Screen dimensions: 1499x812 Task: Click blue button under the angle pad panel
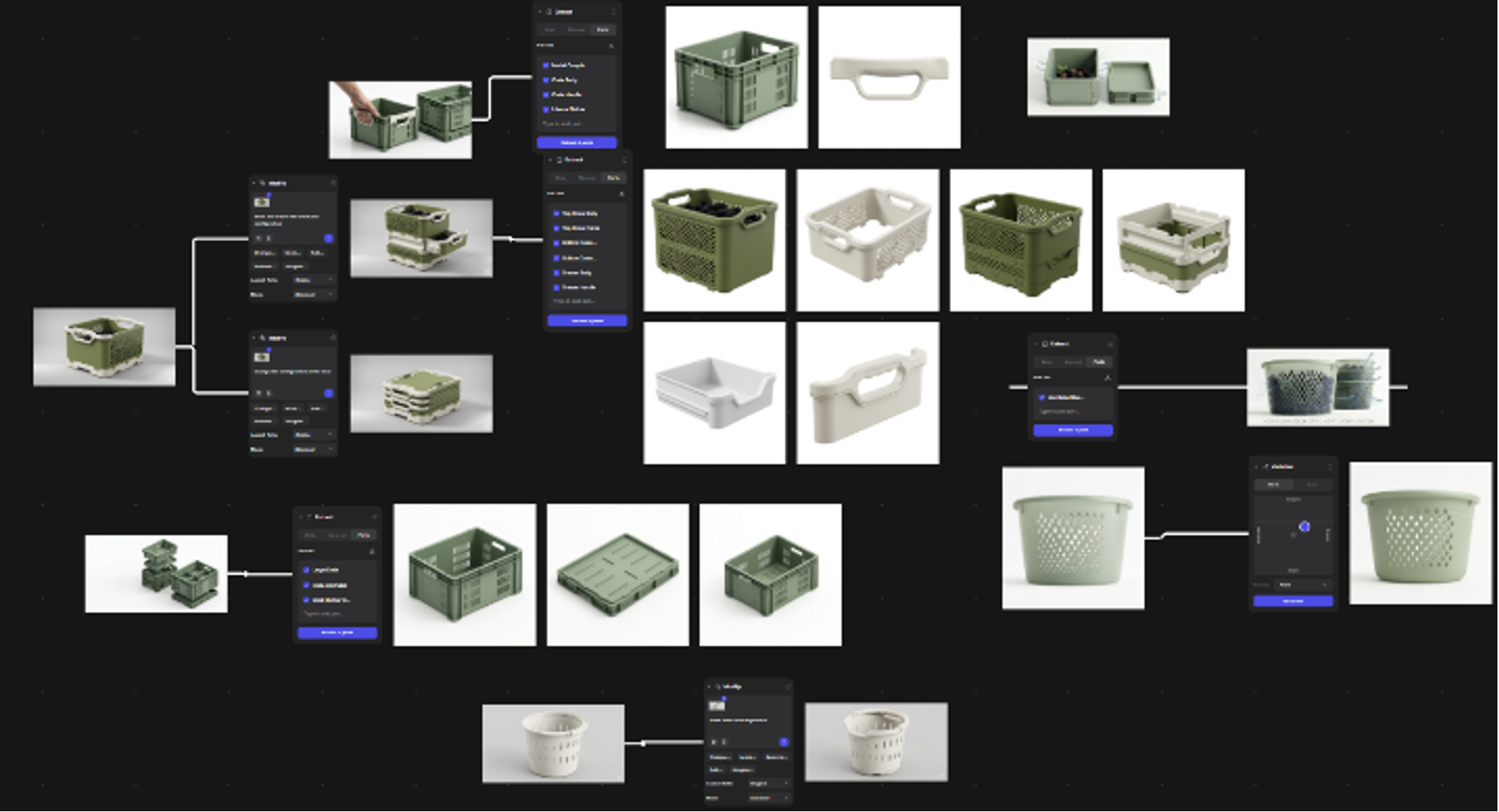click(1293, 601)
